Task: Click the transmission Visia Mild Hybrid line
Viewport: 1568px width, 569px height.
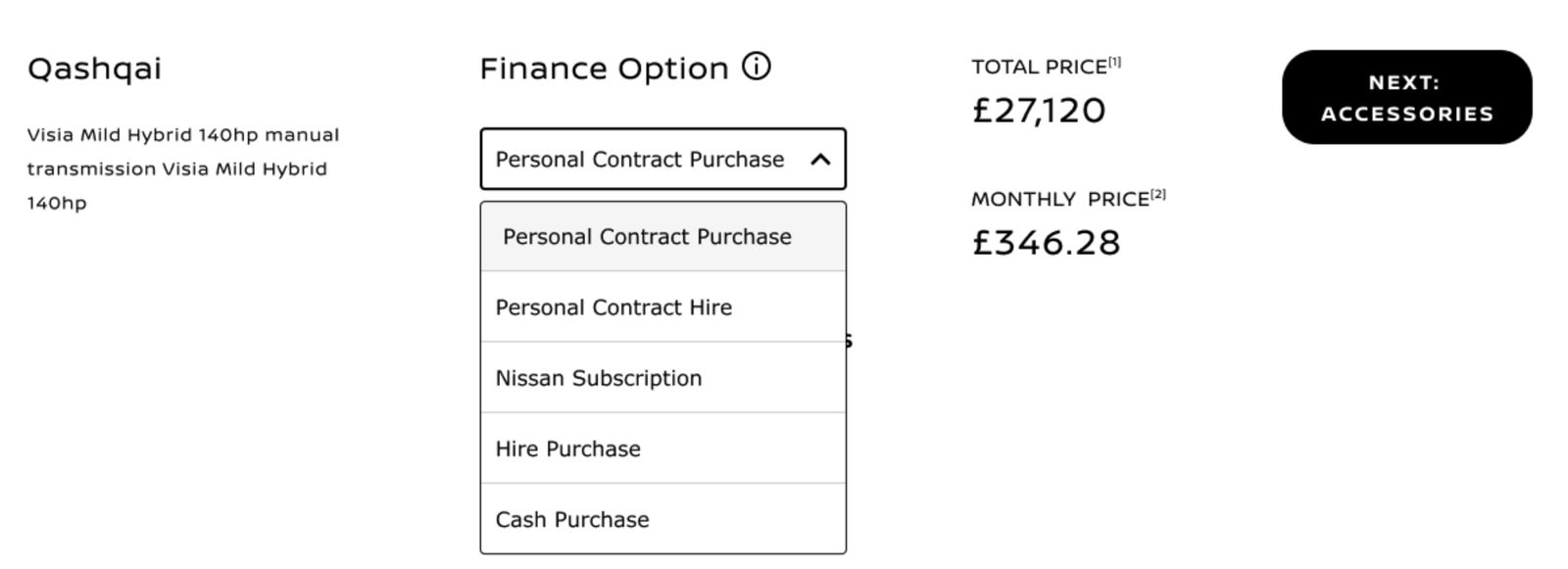Action: (x=177, y=168)
